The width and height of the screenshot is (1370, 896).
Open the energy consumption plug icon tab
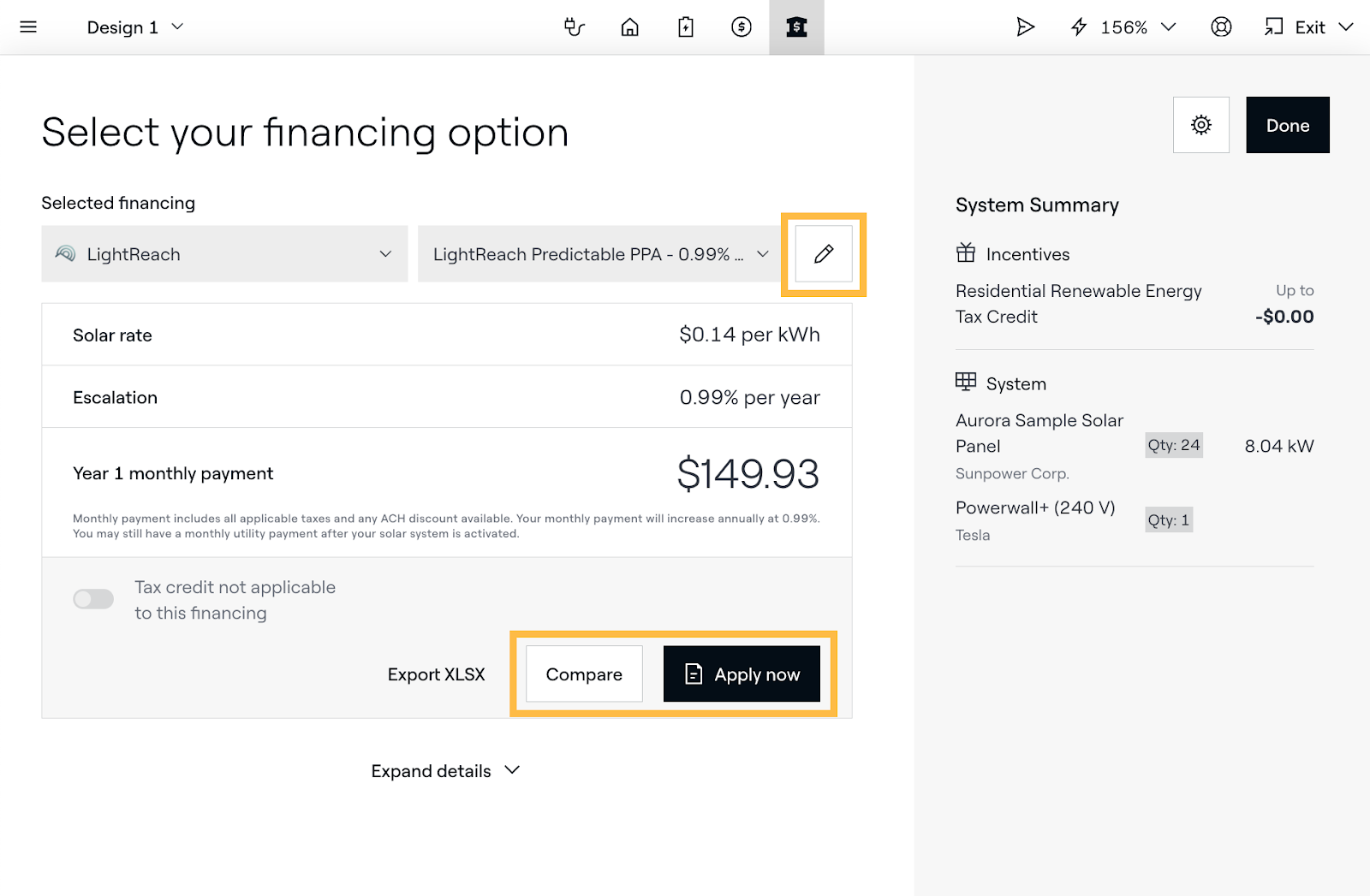pos(574,27)
